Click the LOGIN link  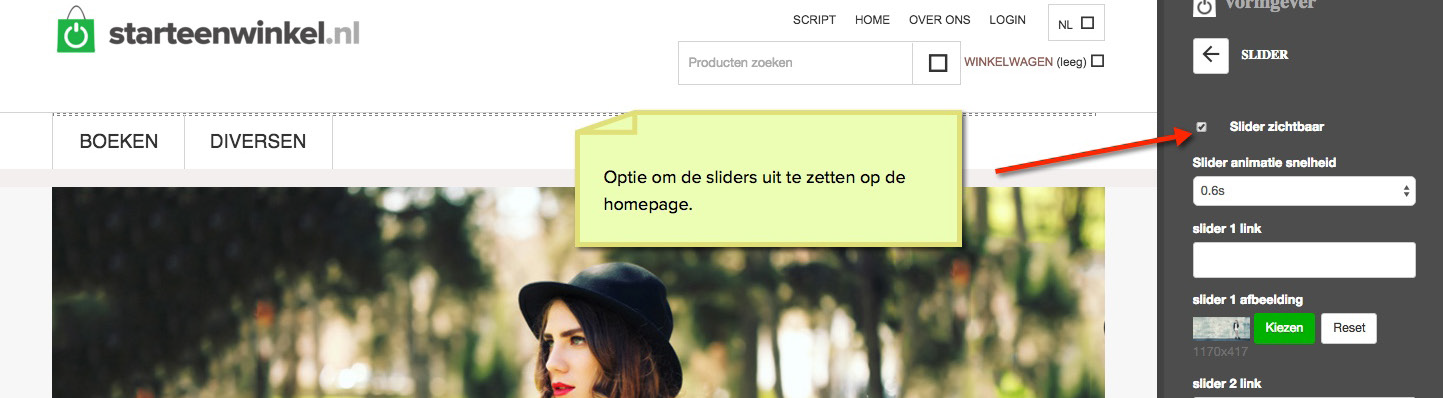tap(1007, 20)
